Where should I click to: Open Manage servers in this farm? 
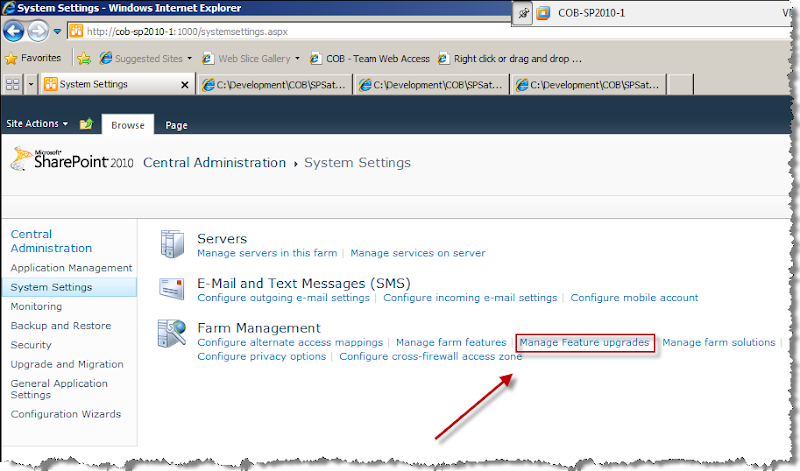(x=267, y=253)
